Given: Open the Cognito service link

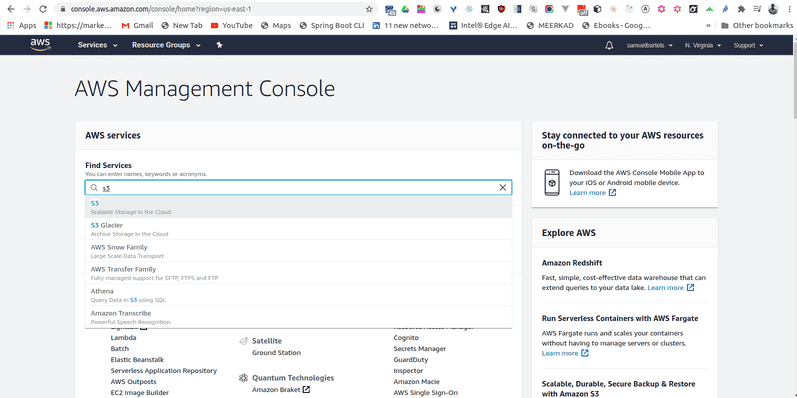Looking at the screenshot, I should pos(406,338).
